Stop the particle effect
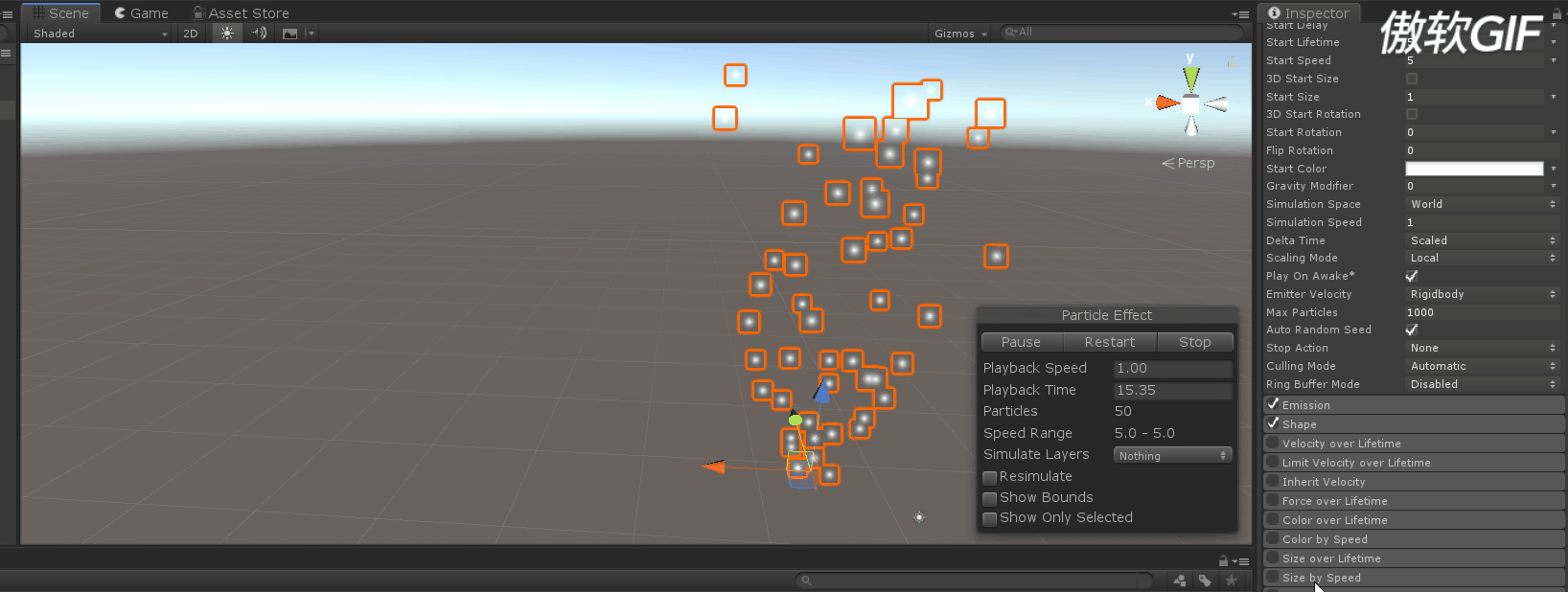Viewport: 1568px width, 592px height. [1194, 342]
